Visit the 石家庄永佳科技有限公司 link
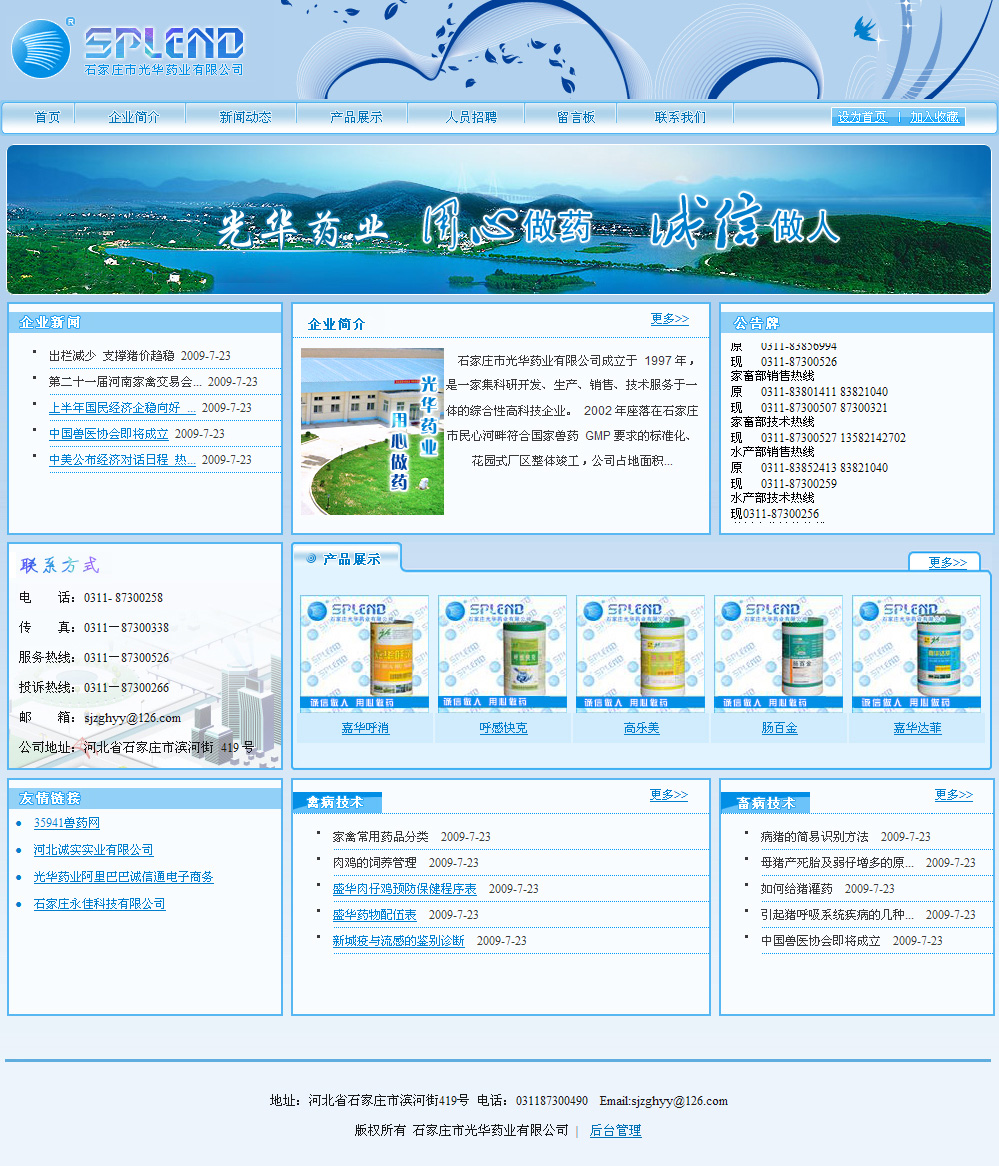This screenshot has height=1166, width=999. pos(99,904)
